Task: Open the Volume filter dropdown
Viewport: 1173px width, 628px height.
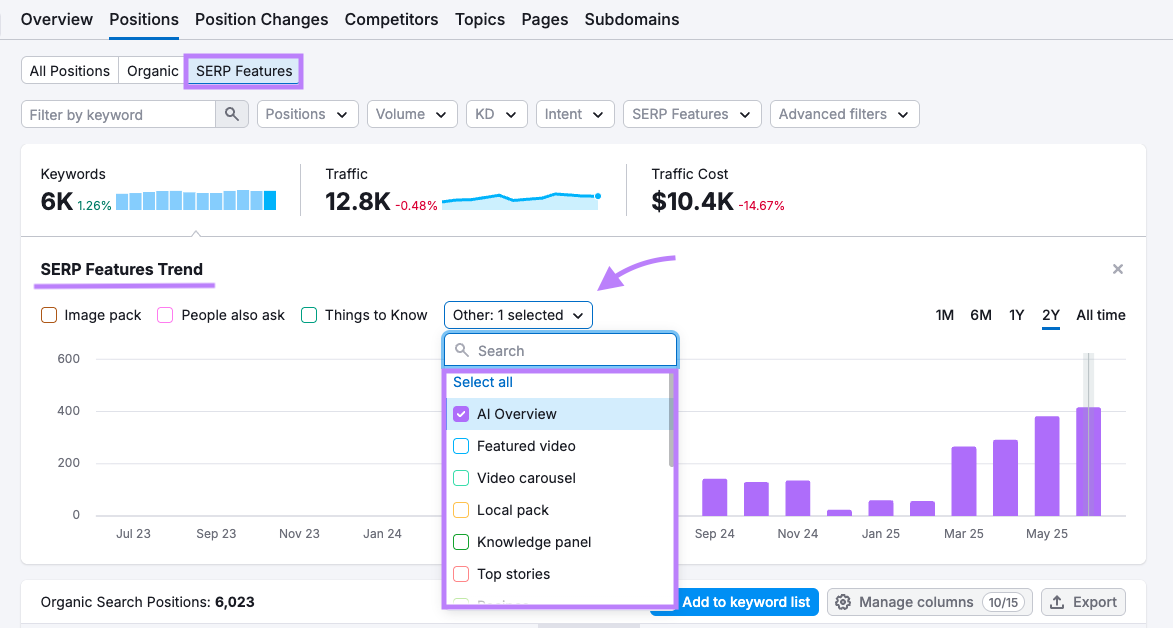Action: click(x=412, y=114)
